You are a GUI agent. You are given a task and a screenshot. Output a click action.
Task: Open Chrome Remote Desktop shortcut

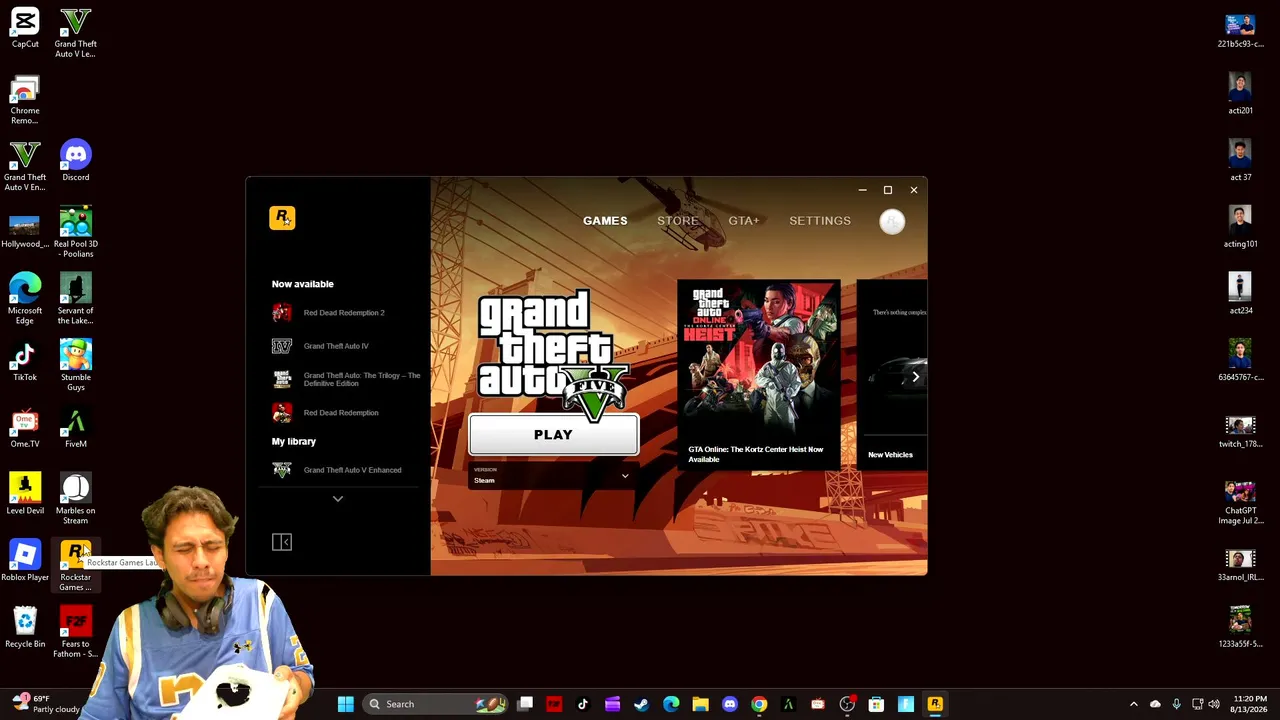pos(25,100)
